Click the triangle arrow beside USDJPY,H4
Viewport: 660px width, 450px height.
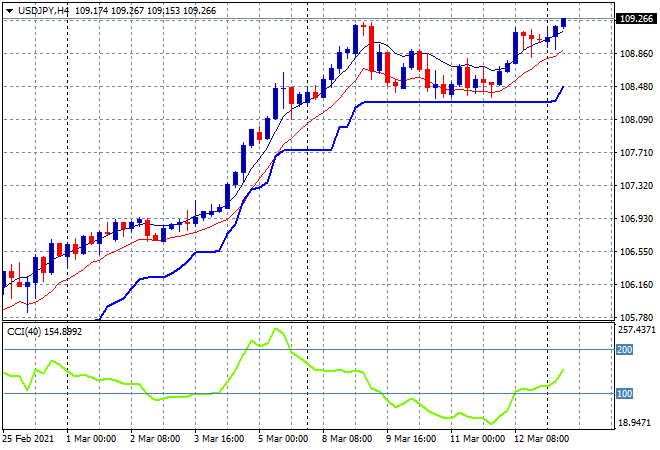tap(9, 10)
